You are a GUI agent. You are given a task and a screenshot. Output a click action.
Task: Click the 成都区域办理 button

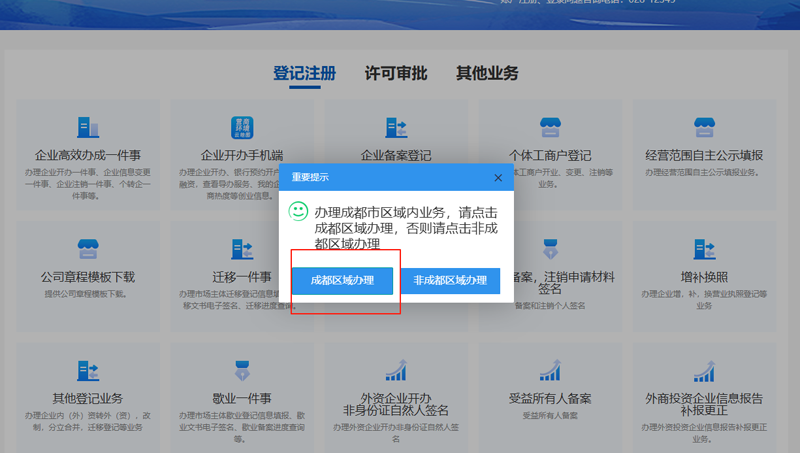342,281
